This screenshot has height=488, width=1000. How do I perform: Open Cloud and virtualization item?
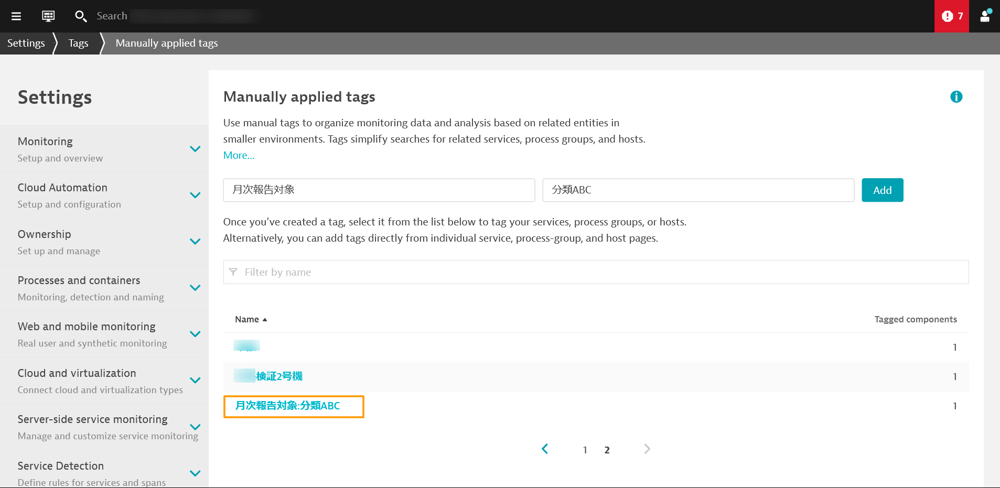click(x=104, y=381)
